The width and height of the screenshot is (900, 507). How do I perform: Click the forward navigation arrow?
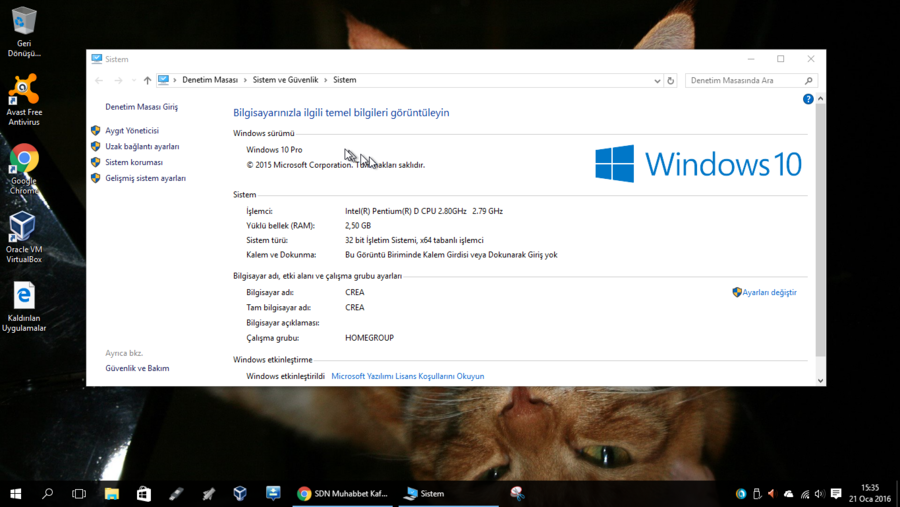(x=118, y=80)
